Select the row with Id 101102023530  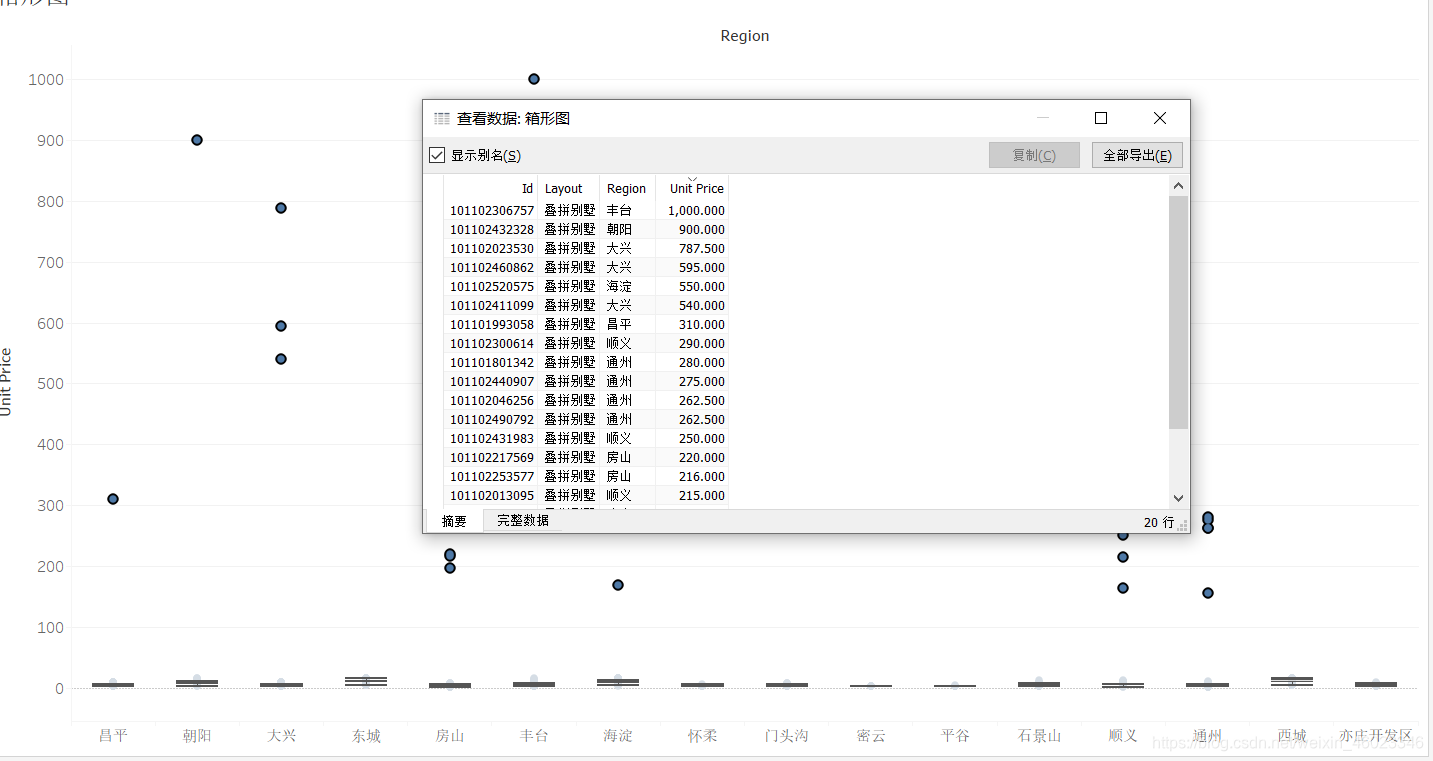[586, 248]
